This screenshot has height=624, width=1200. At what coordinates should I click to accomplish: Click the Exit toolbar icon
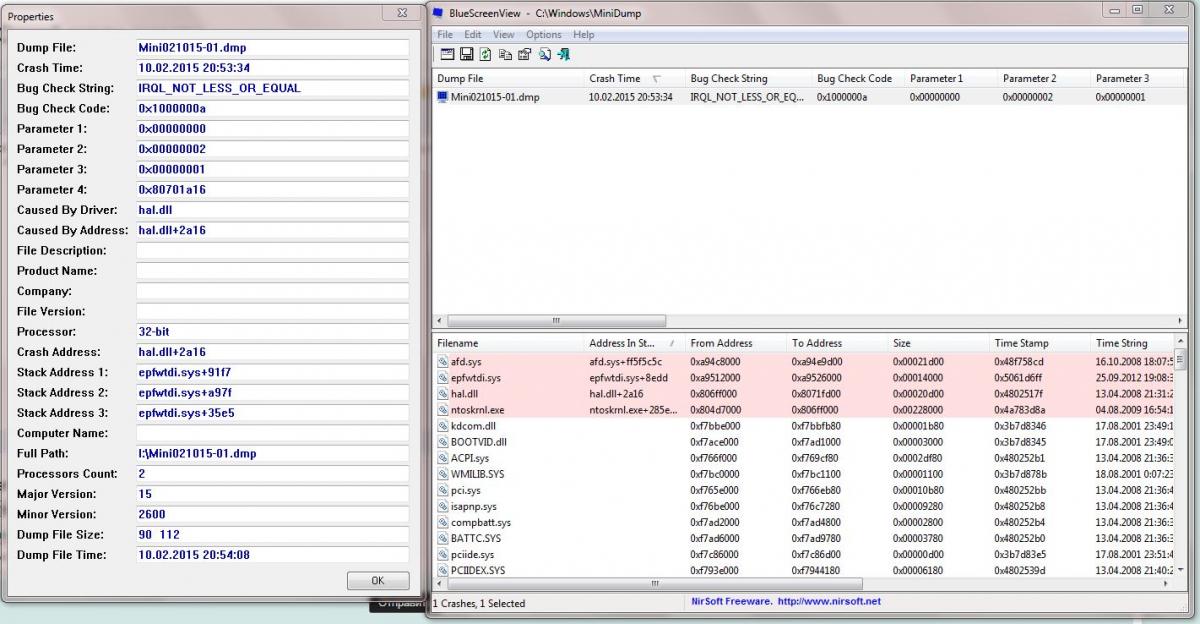coord(564,55)
